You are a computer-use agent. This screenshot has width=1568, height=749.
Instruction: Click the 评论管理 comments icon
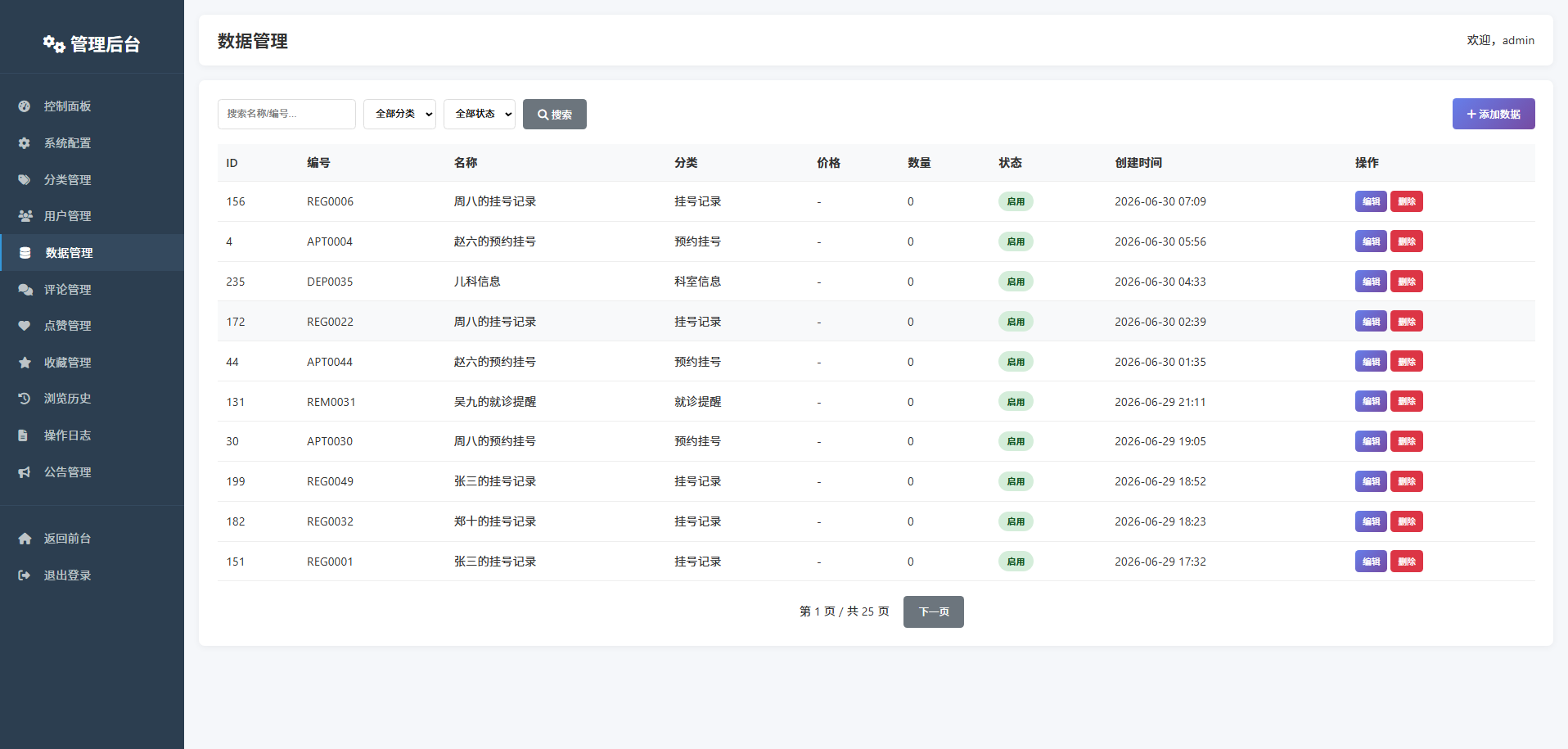click(x=25, y=290)
